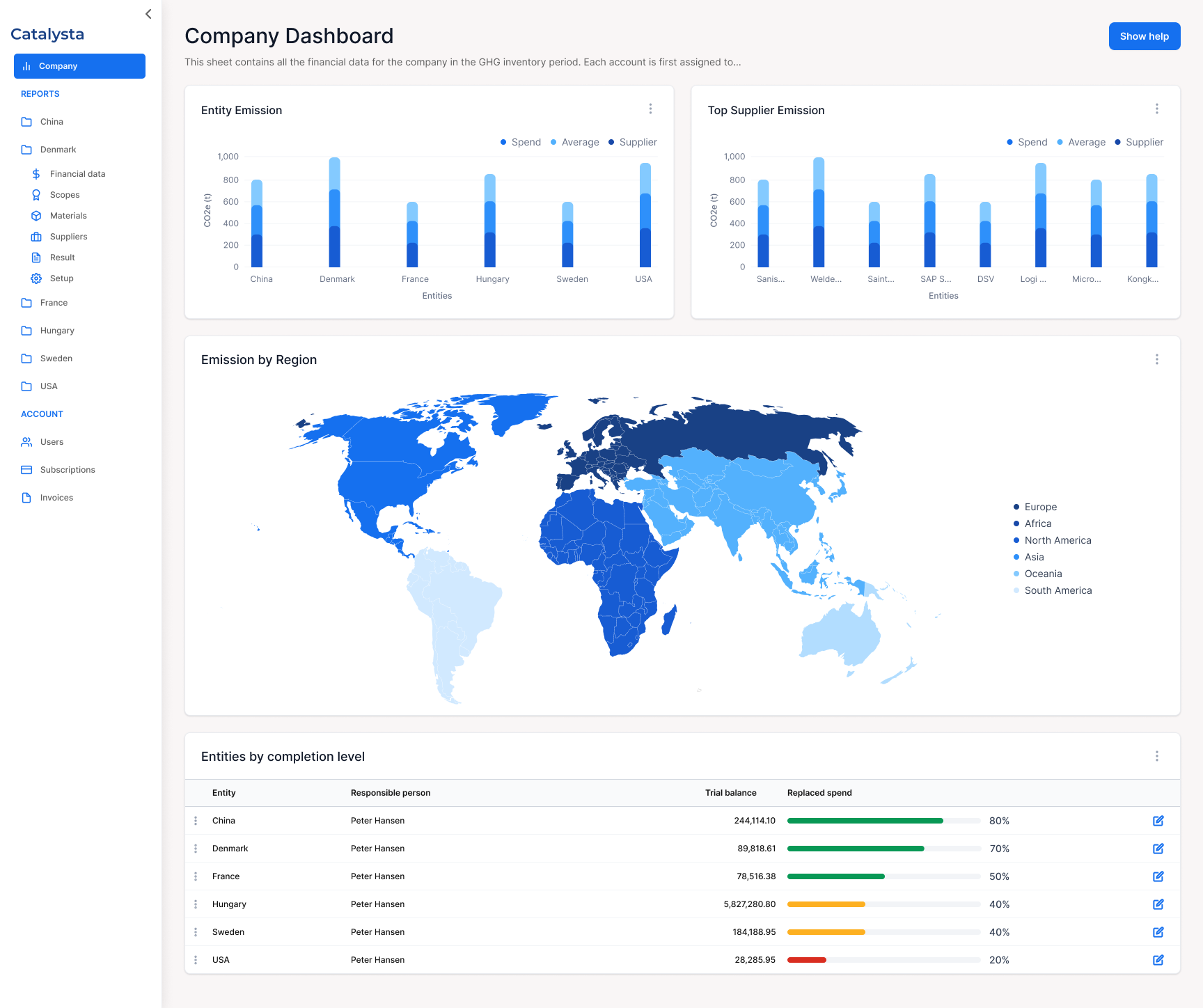Click the Denmark replaced spend progress bar
Image resolution: width=1203 pixels, height=1008 pixels.
(883, 849)
